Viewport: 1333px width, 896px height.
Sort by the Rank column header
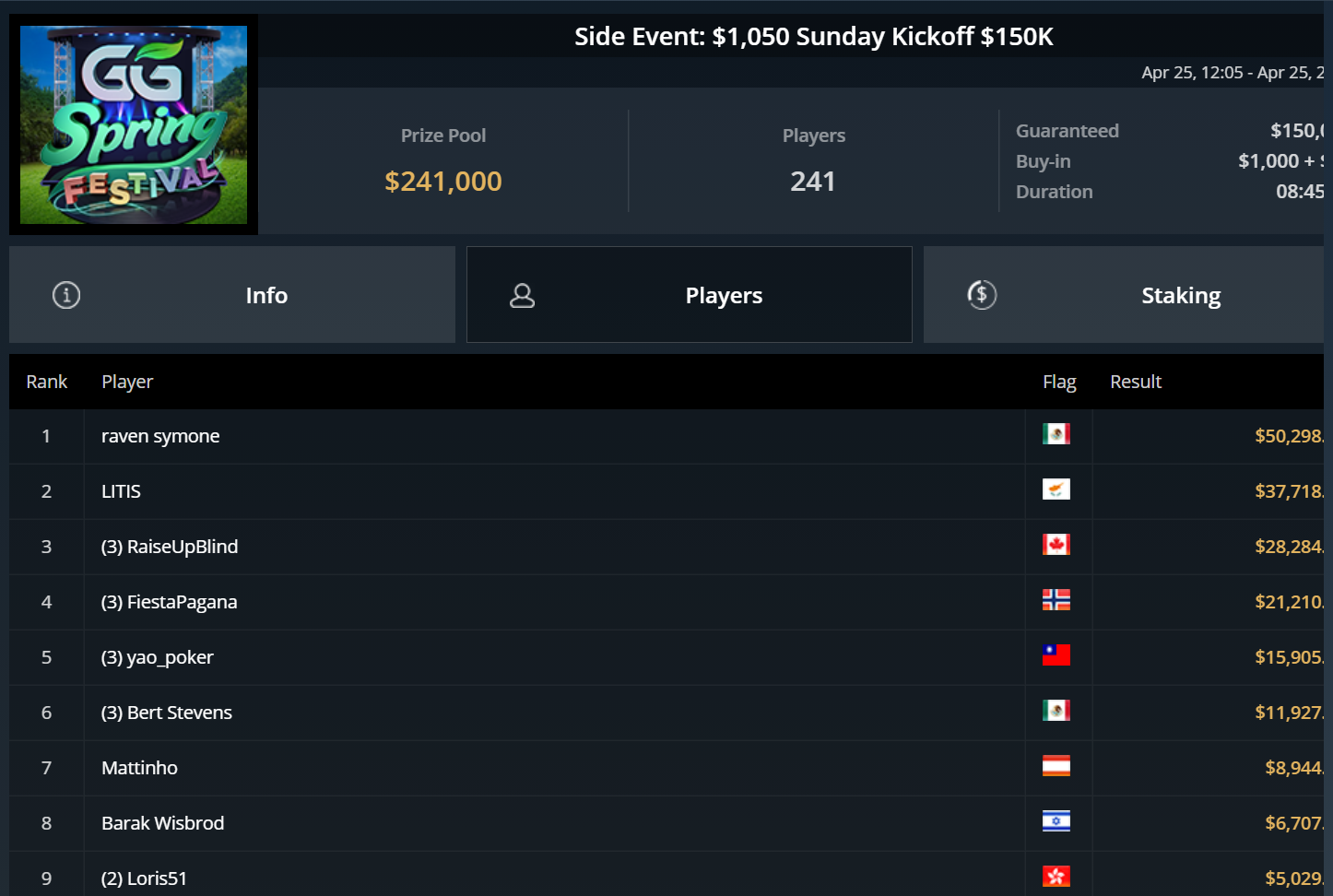pos(47,382)
